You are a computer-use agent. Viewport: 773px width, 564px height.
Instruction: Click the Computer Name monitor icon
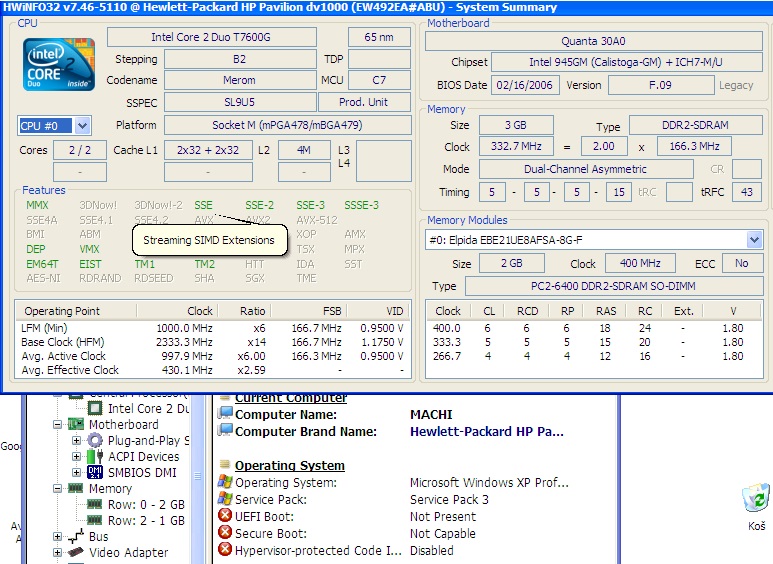225,413
